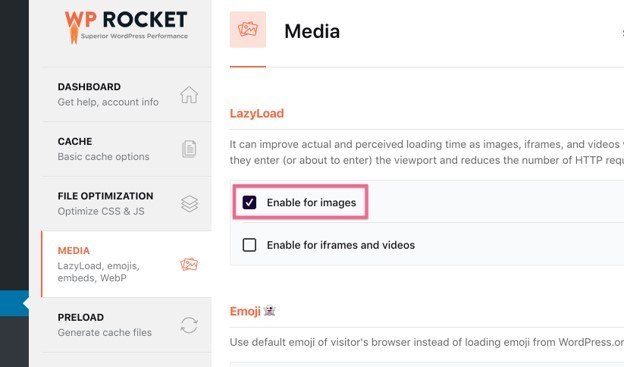Click the LazyLoad section heading
624x367 pixels.
[x=257, y=113]
